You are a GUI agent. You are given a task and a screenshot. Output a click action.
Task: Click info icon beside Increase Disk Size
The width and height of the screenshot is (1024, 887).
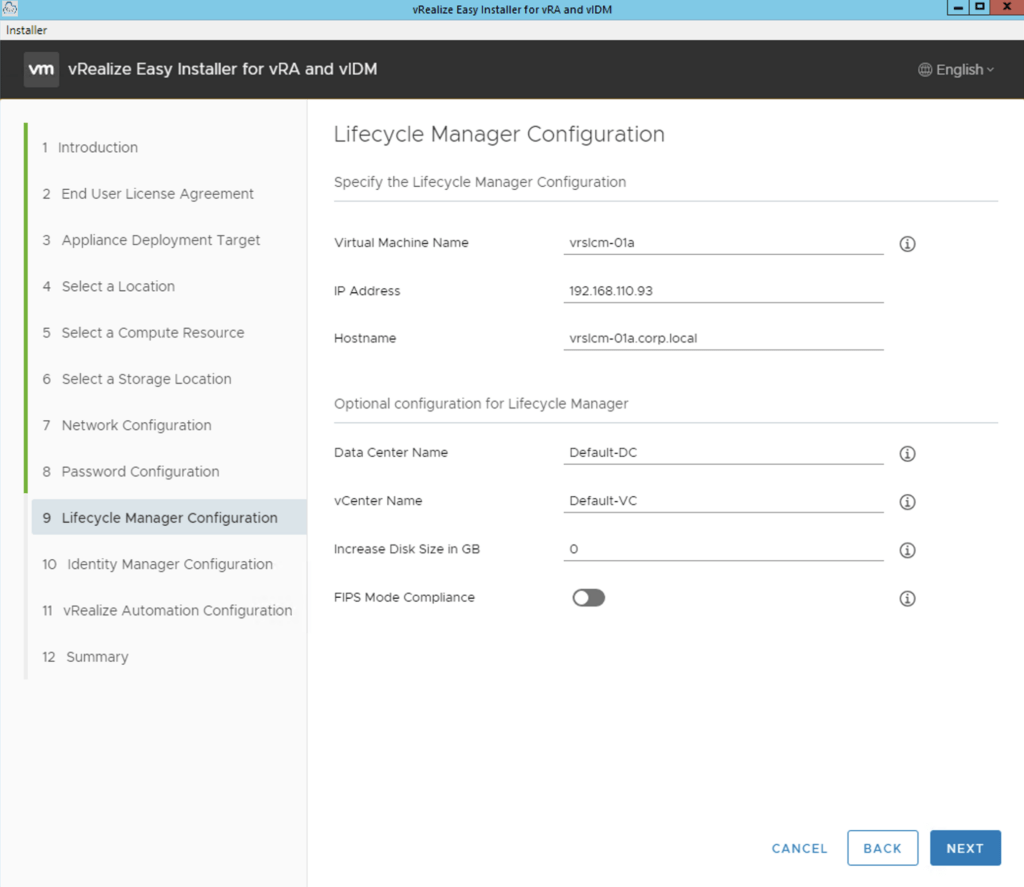pos(907,550)
